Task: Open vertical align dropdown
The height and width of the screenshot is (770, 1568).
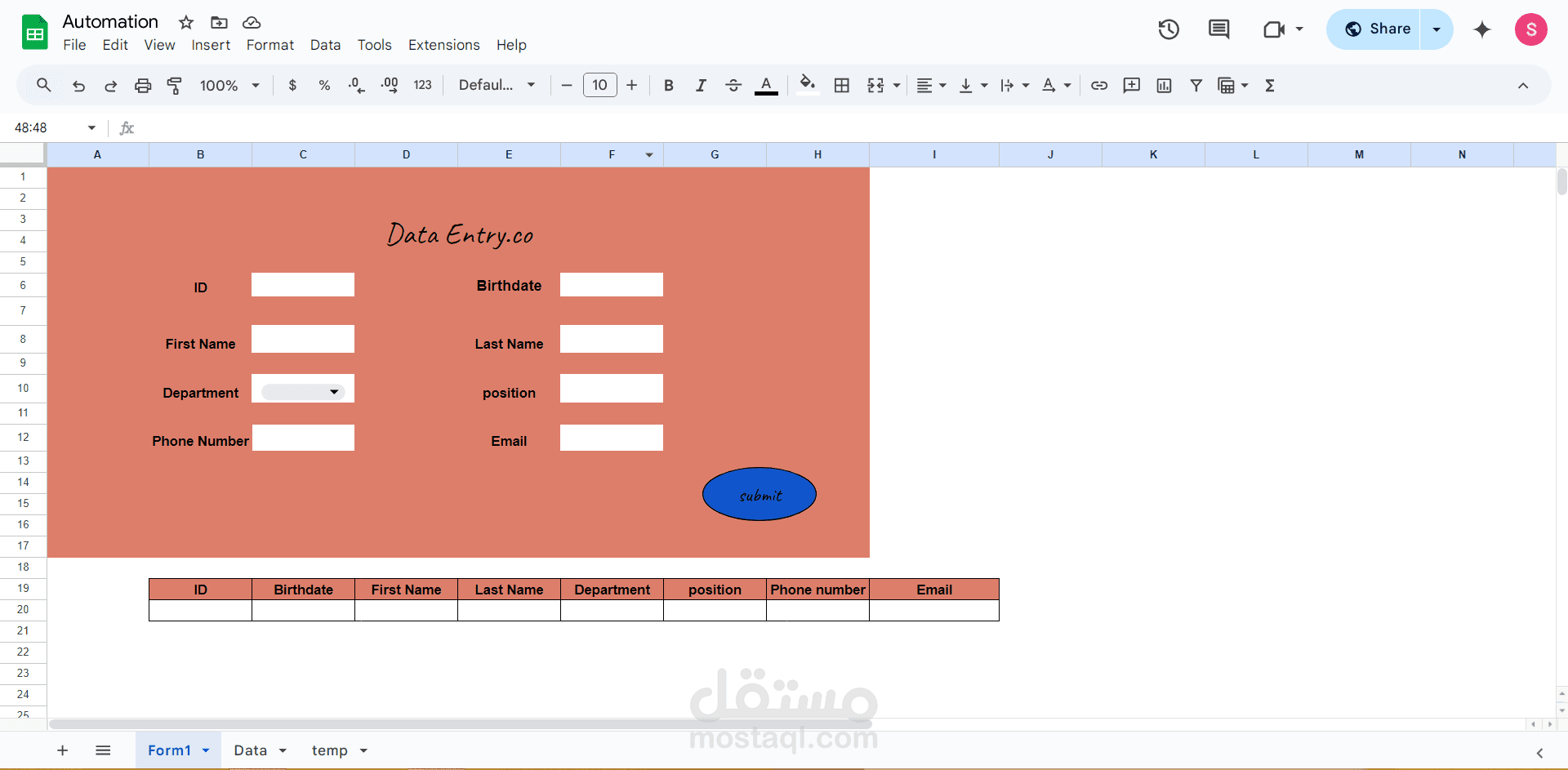Action: pos(973,86)
